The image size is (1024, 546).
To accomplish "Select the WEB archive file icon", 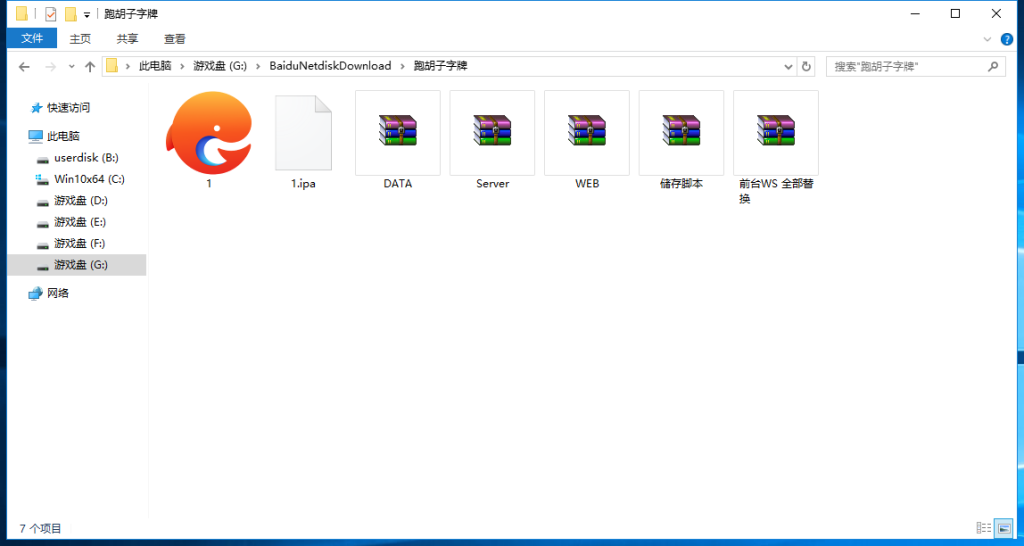I will (586, 133).
